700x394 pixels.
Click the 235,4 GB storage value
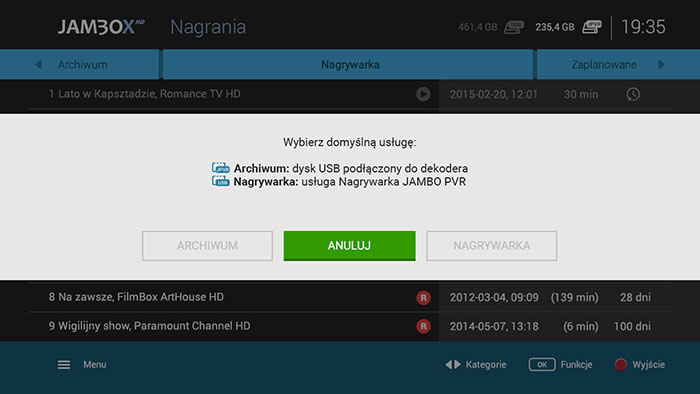[x=555, y=28]
